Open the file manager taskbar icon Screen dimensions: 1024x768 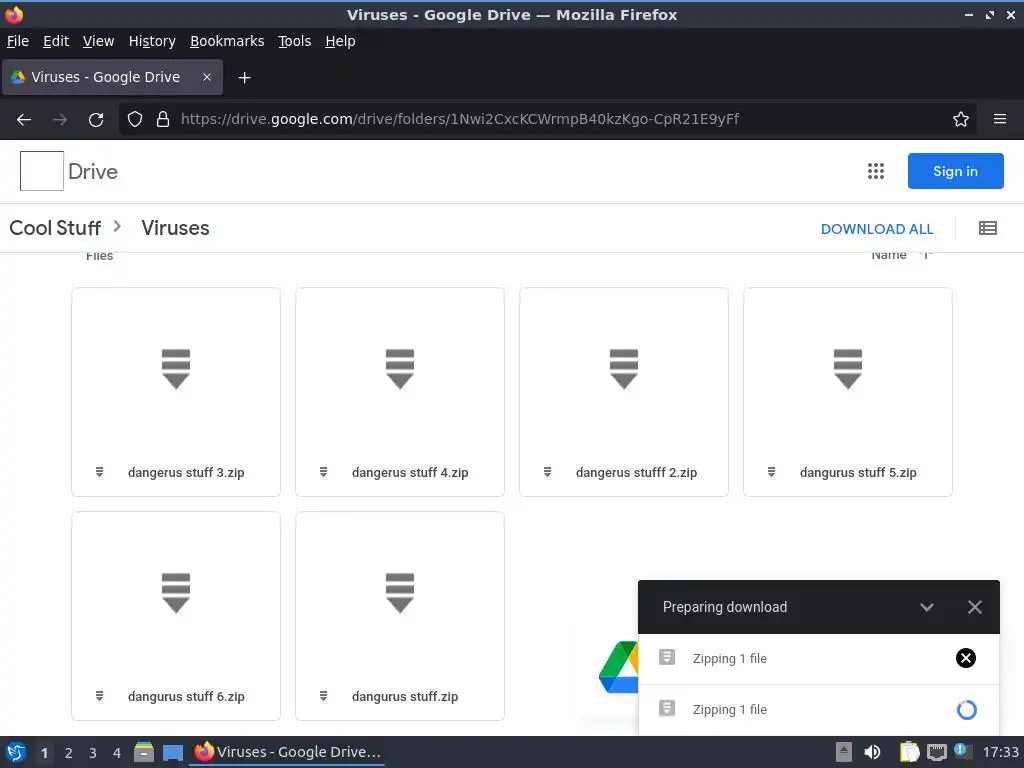point(144,752)
